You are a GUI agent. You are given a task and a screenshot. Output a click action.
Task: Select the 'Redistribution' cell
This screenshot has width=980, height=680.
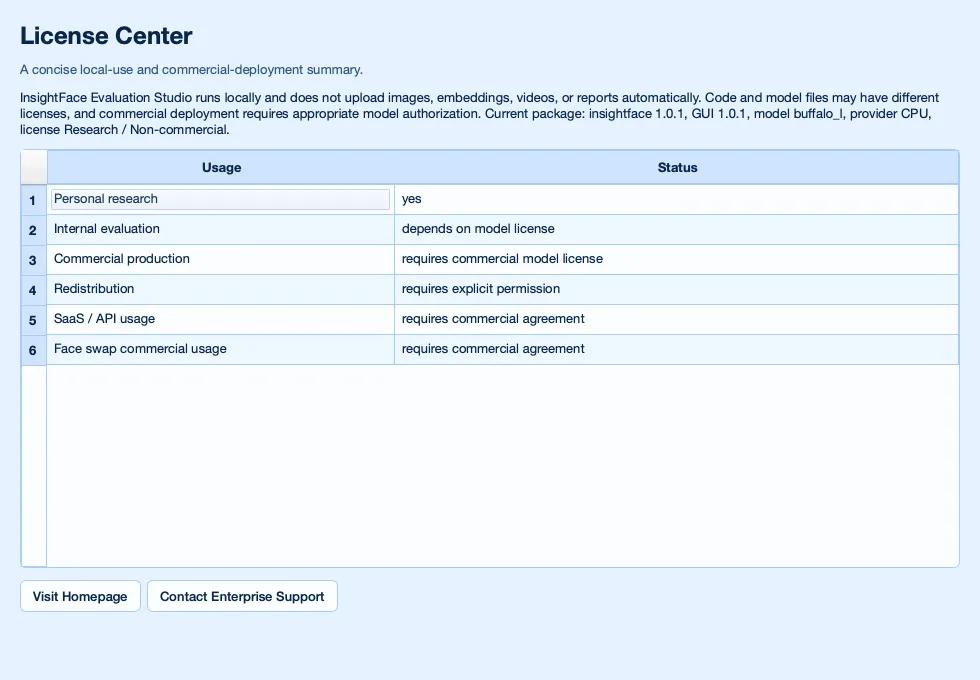pos(221,289)
